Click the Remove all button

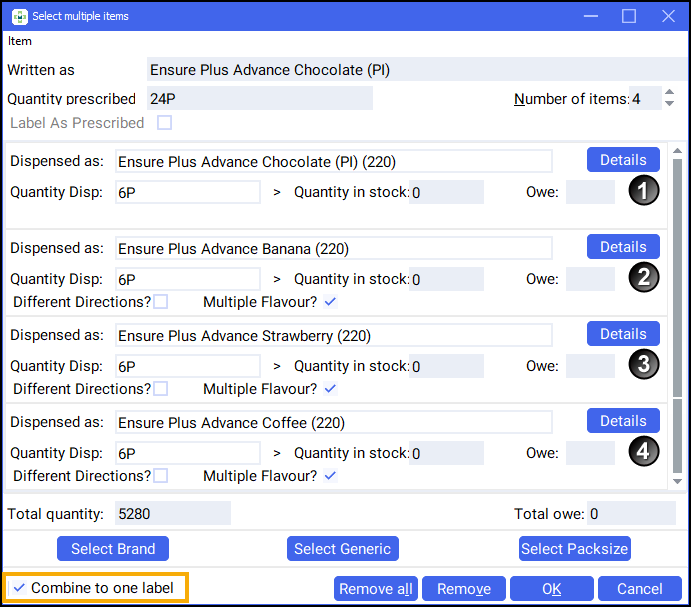(x=376, y=589)
